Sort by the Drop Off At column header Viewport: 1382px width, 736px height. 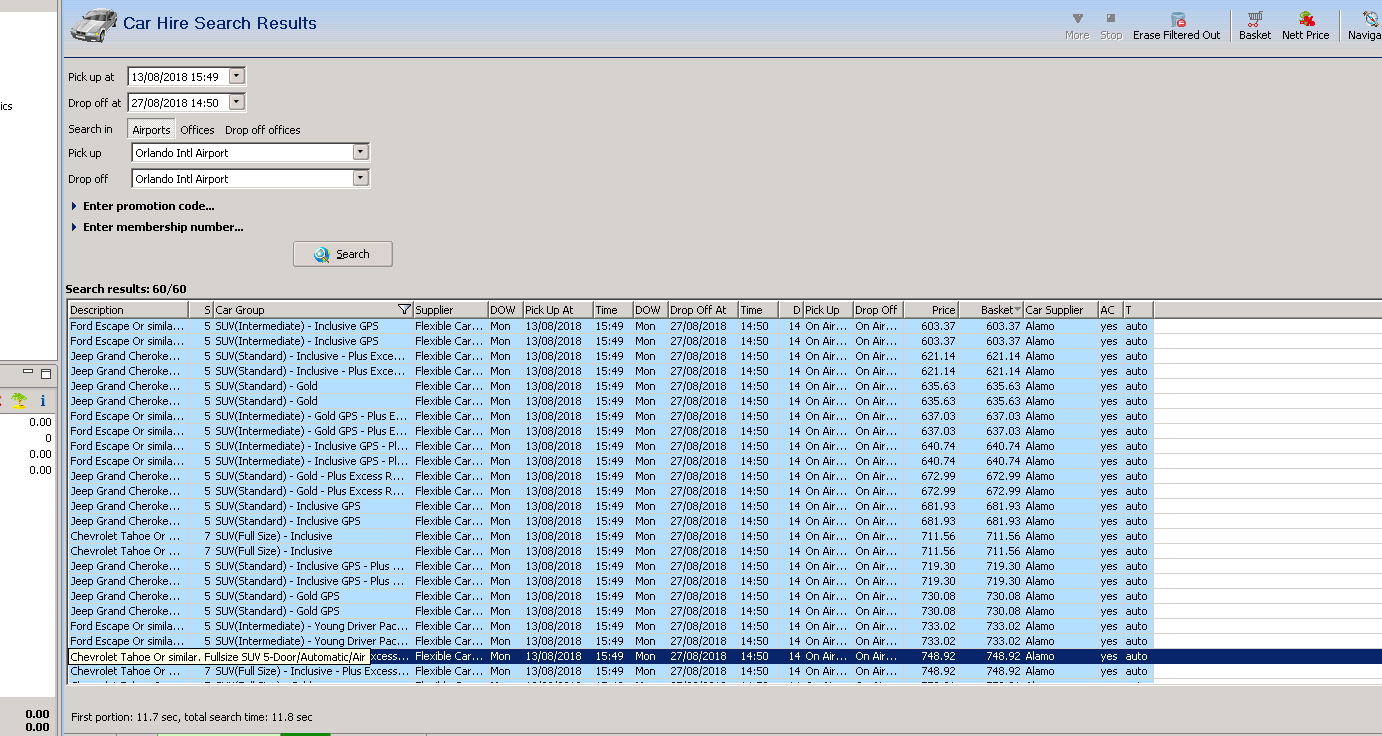pos(703,310)
